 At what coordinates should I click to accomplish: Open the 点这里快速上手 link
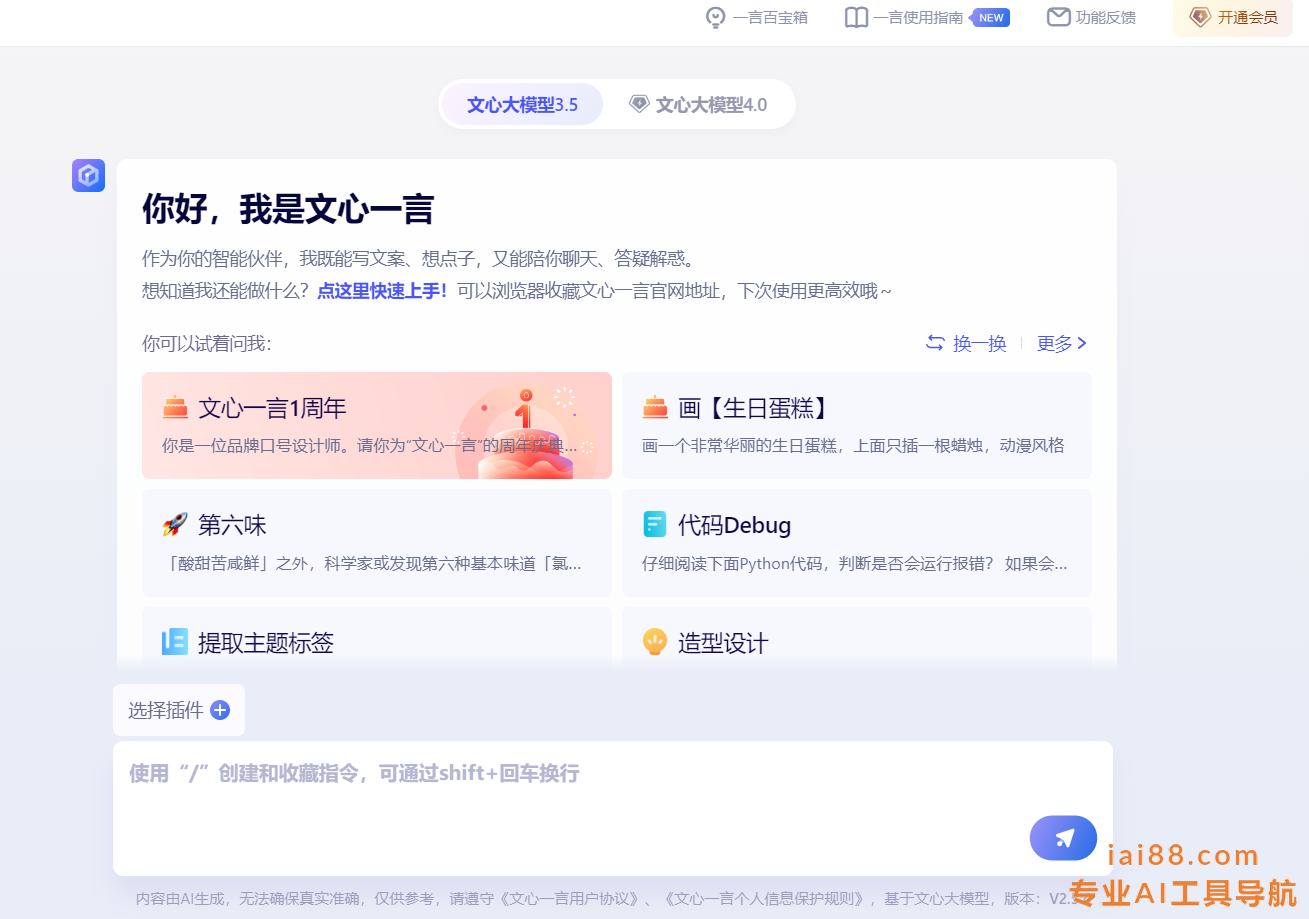click(382, 291)
